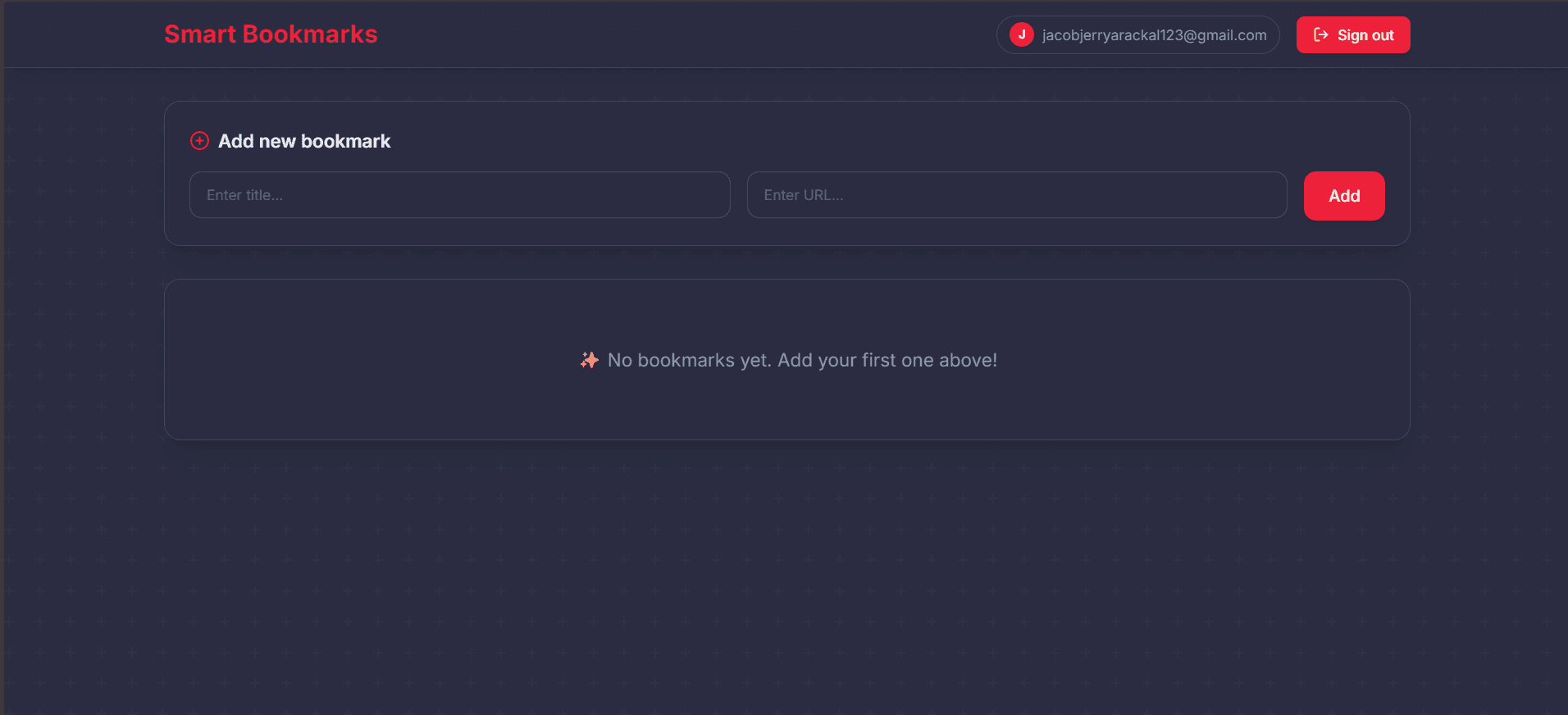Click the sparkles icon in empty state
The height and width of the screenshot is (715, 1568).
[589, 360]
